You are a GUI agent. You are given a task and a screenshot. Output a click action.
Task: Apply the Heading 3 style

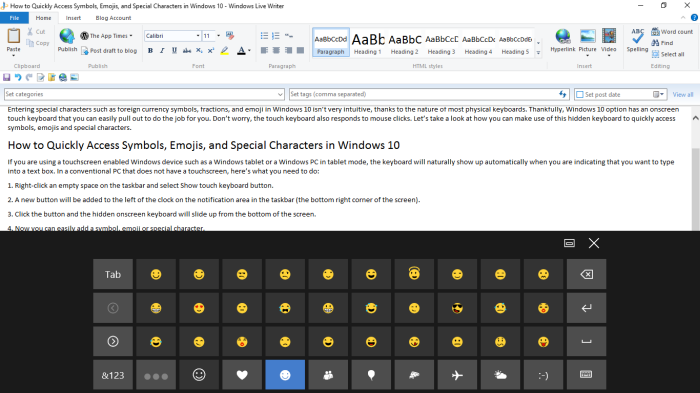pos(442,43)
